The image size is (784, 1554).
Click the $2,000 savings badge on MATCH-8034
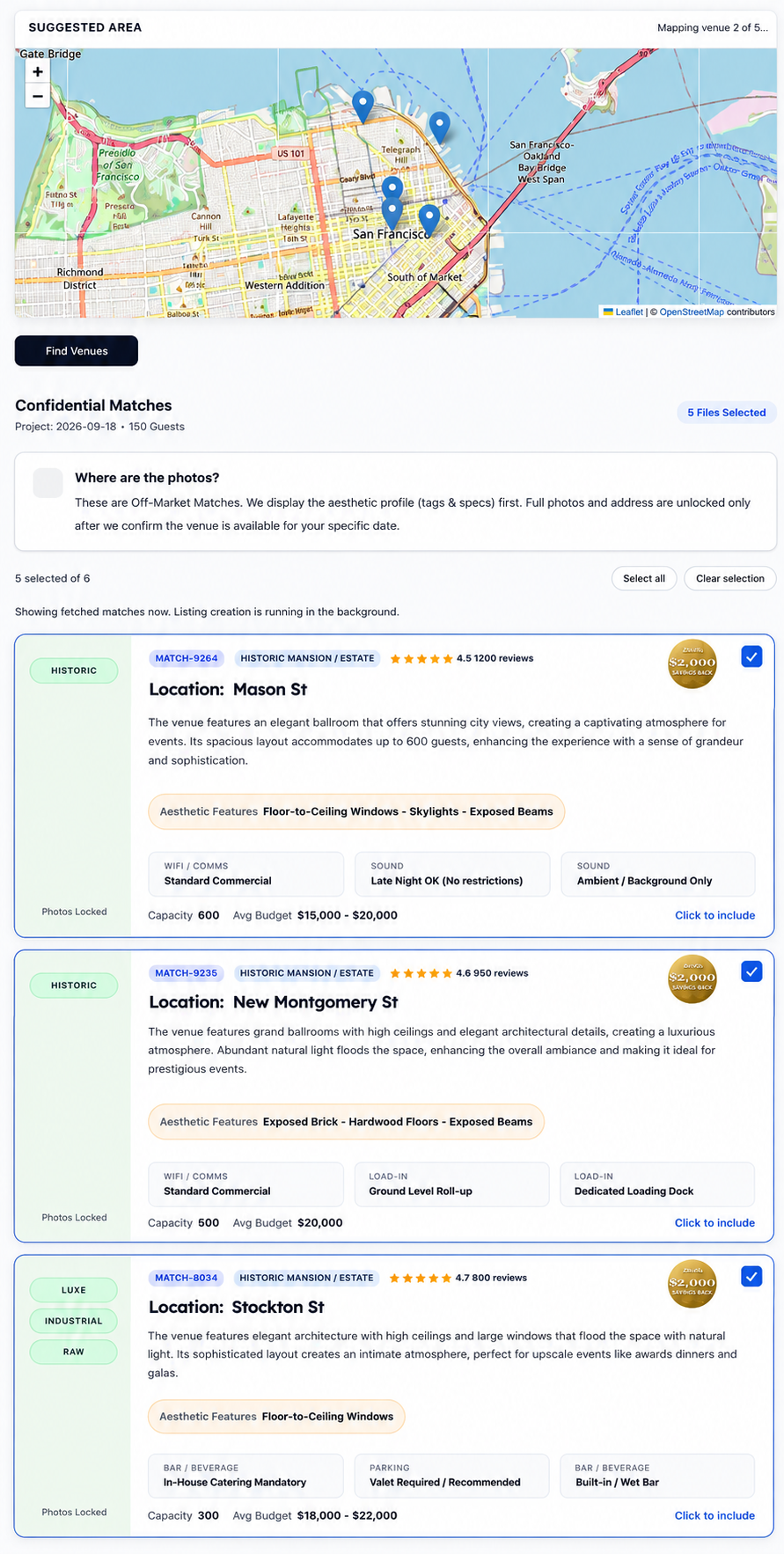coord(692,1283)
